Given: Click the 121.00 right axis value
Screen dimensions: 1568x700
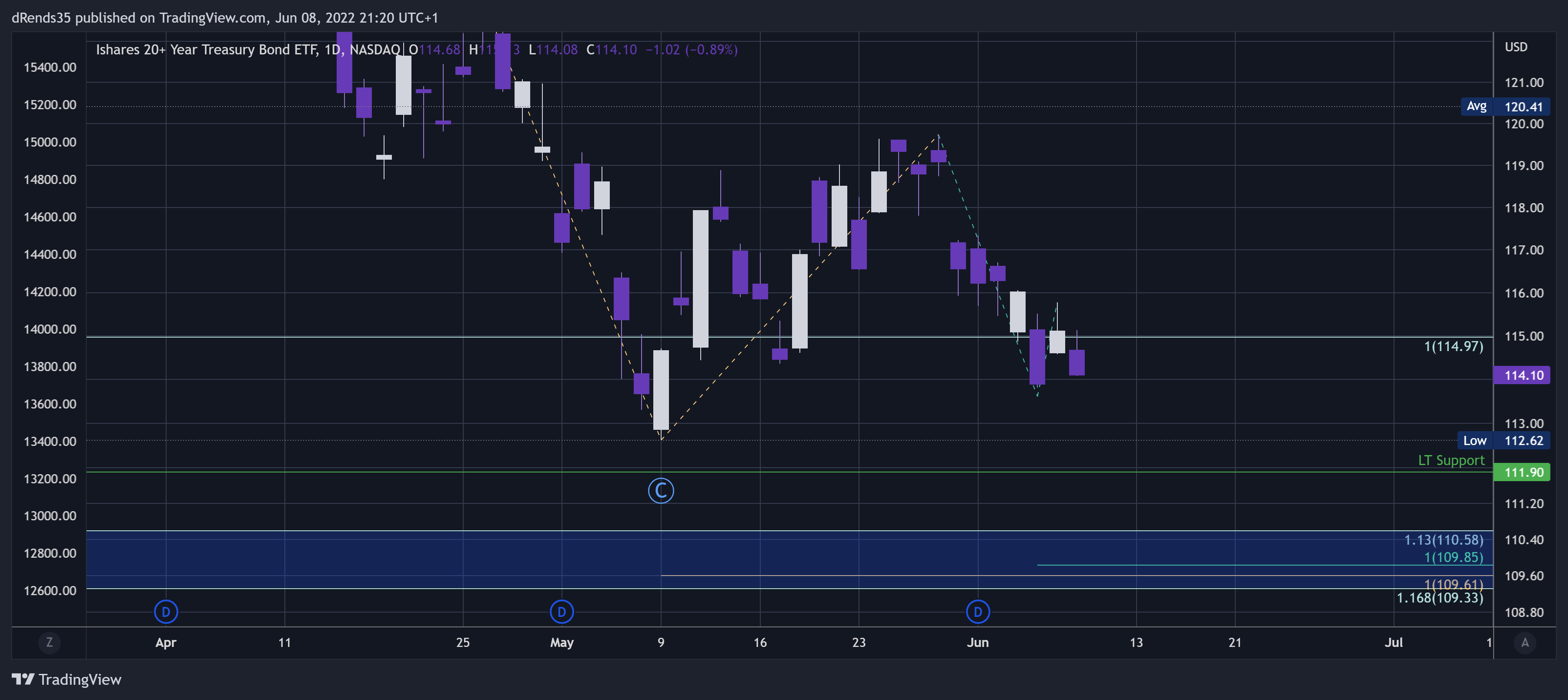Looking at the screenshot, I should 1524,82.
